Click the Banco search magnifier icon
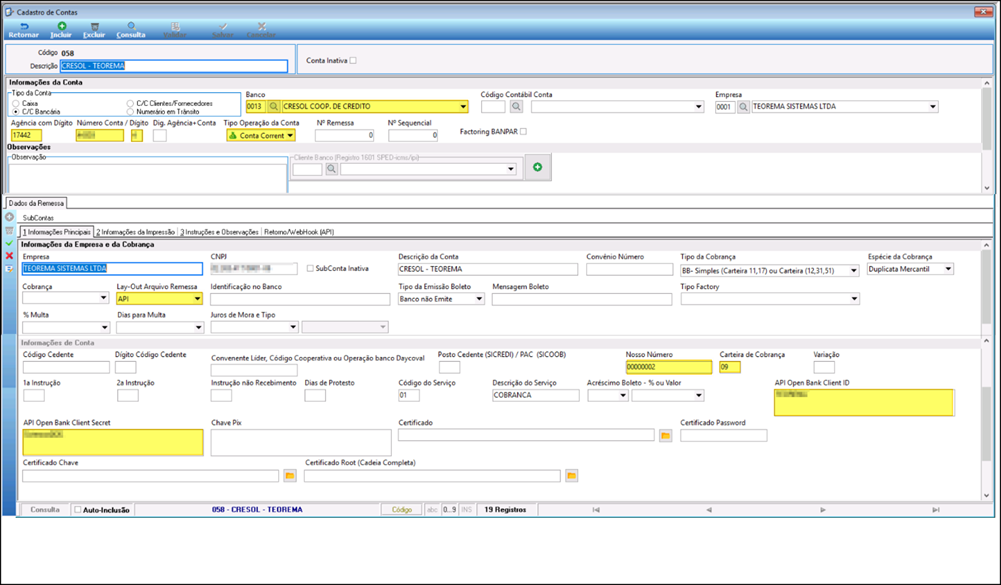1001x585 pixels. click(x=273, y=107)
